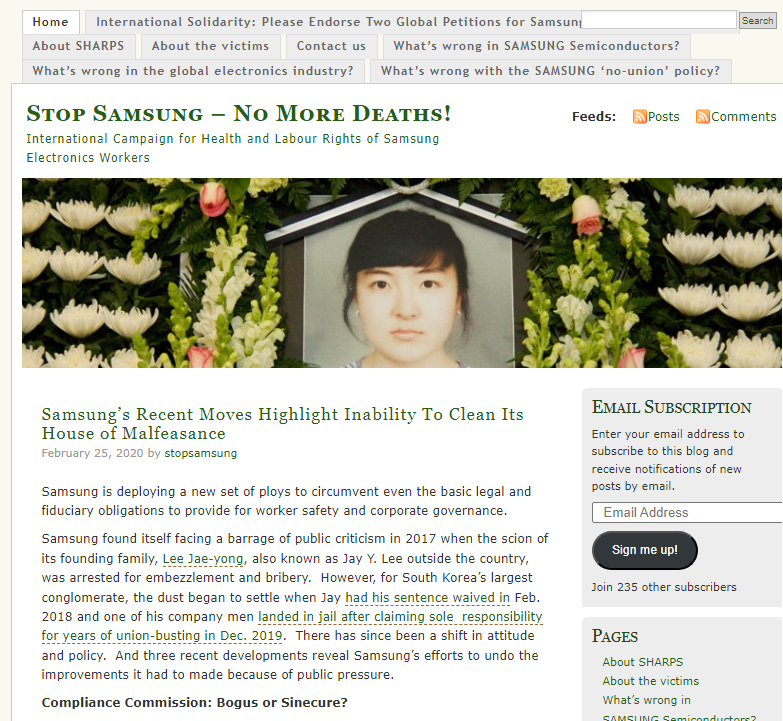Click 'Join 235 other subscribers' text

click(x=664, y=587)
